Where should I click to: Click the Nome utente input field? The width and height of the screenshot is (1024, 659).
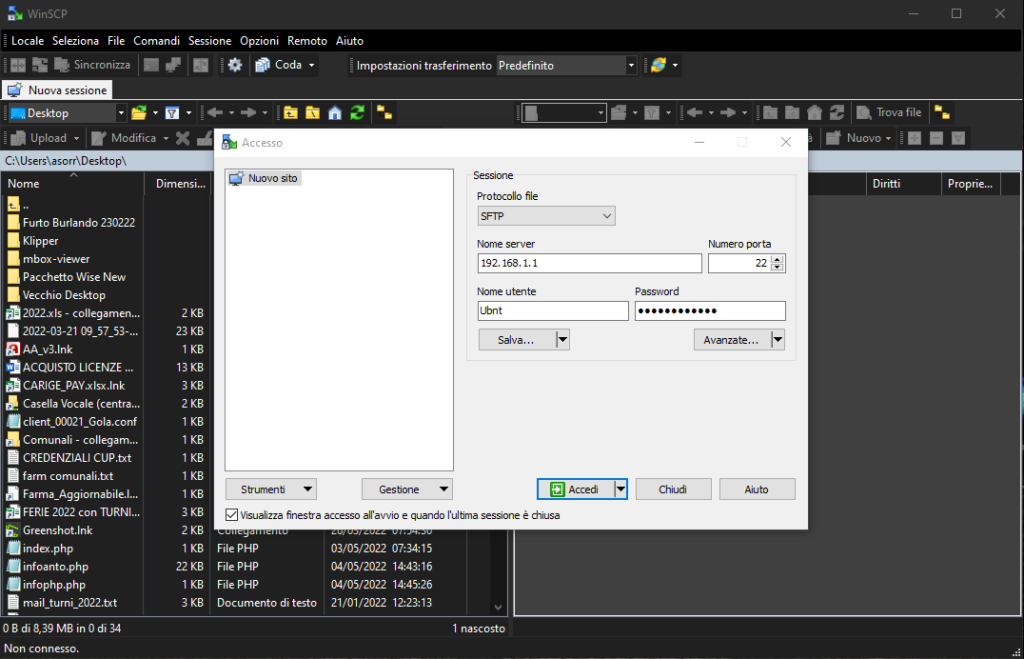[x=552, y=311]
